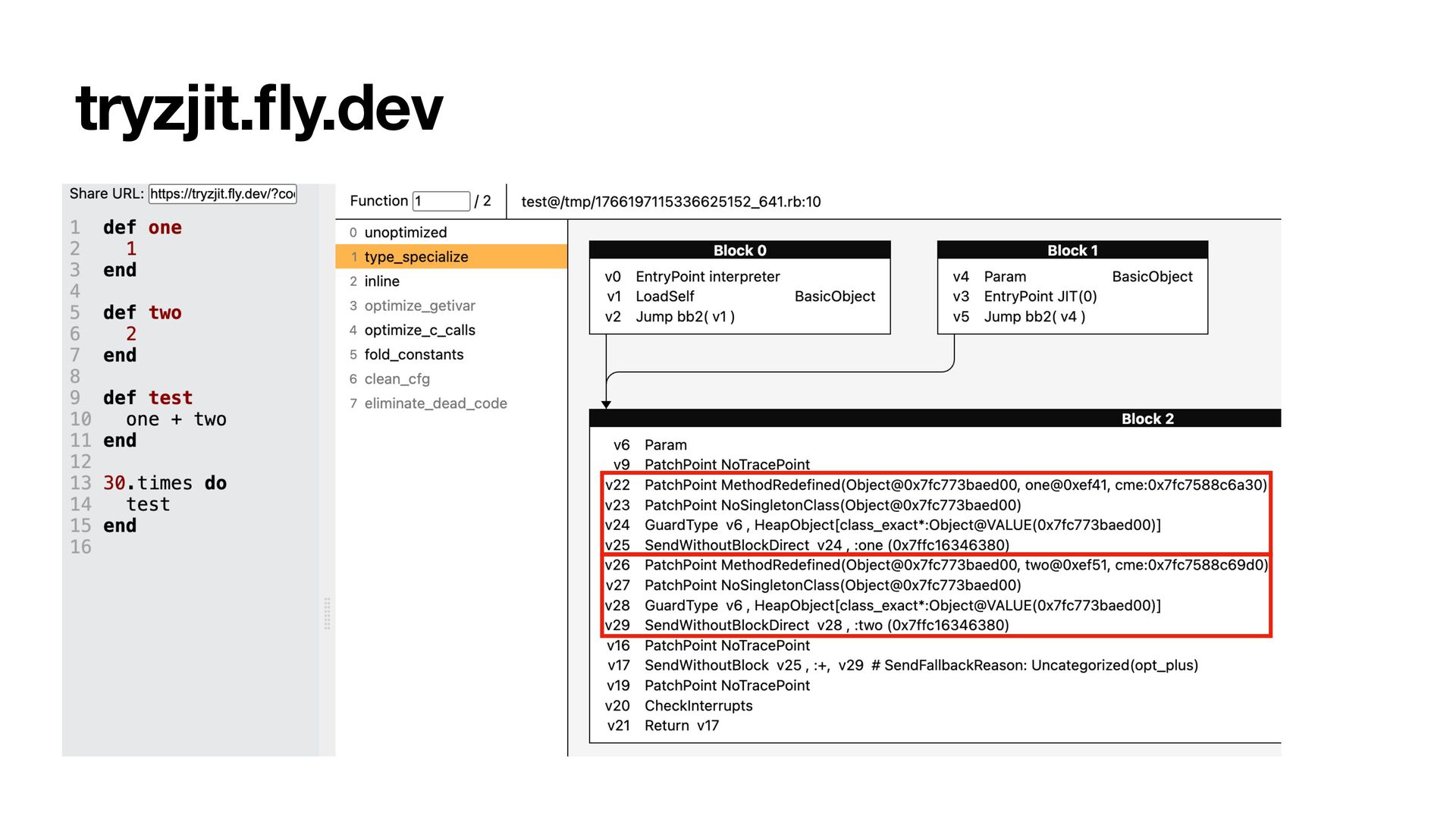Click the 'def test' code line

click(148, 398)
